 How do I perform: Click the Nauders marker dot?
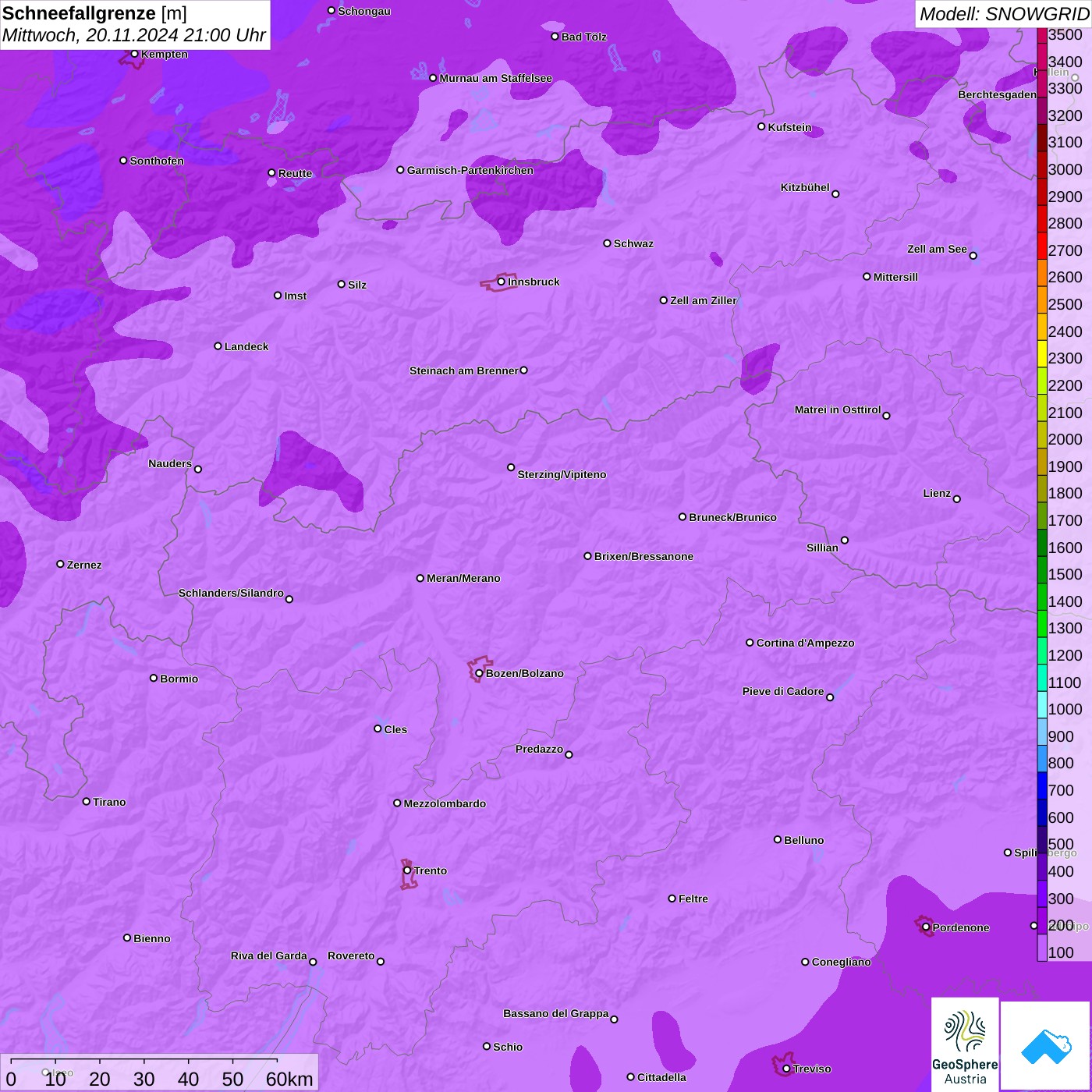pos(198,470)
